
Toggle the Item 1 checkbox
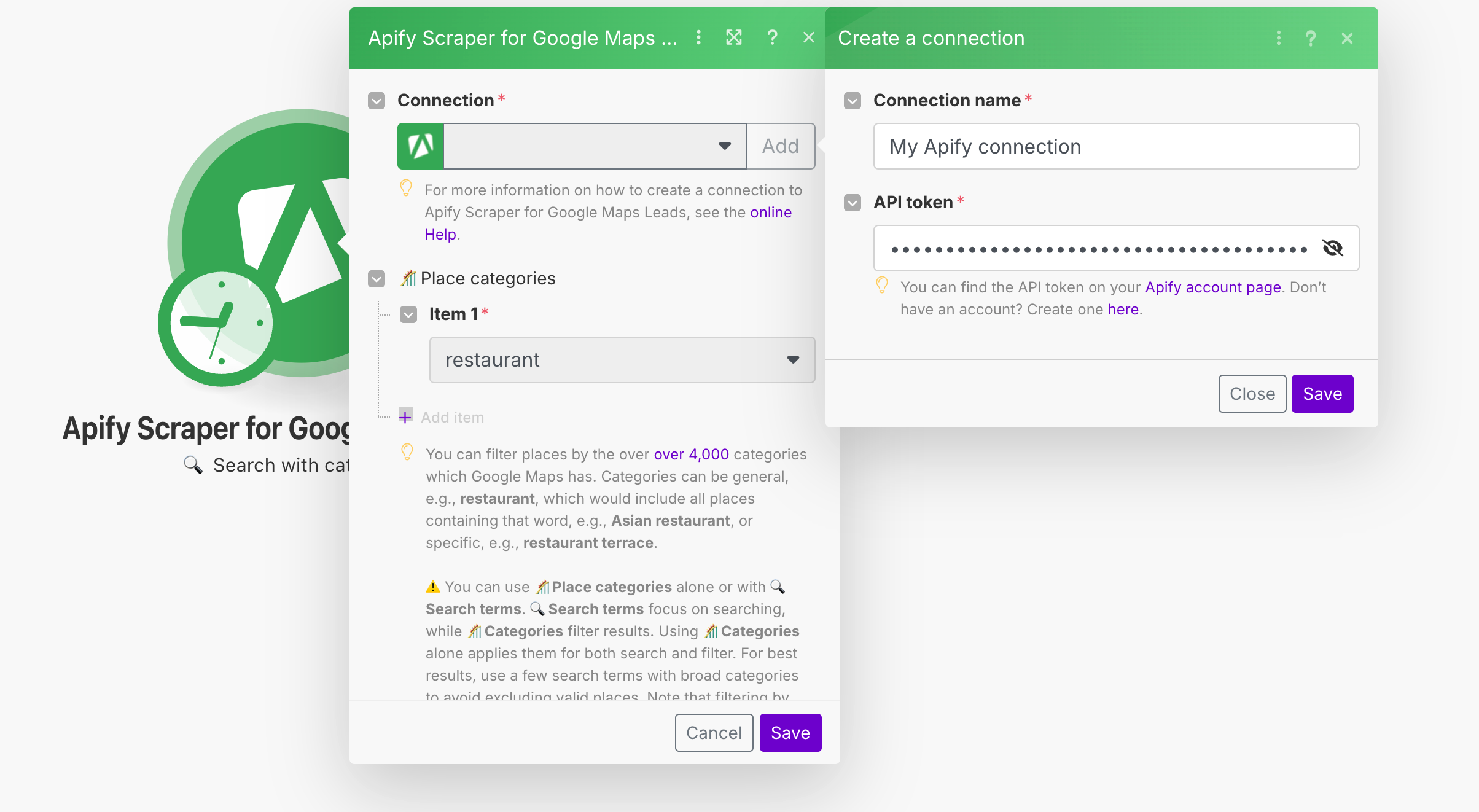[408, 314]
